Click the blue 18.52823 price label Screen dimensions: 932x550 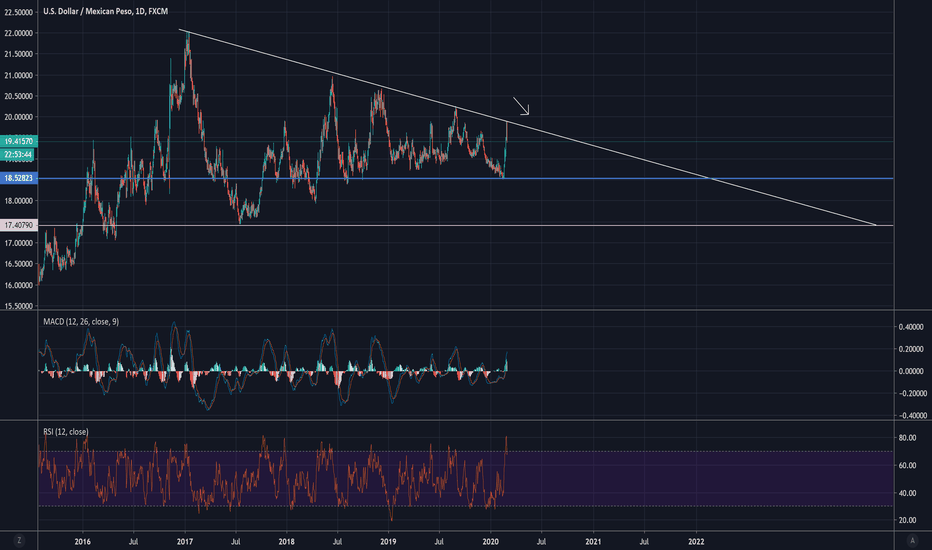click(20, 178)
